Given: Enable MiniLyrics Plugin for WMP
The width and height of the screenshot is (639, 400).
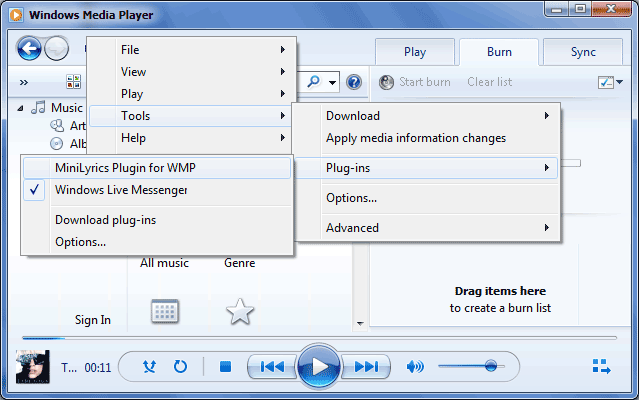Looking at the screenshot, I should [x=157, y=168].
